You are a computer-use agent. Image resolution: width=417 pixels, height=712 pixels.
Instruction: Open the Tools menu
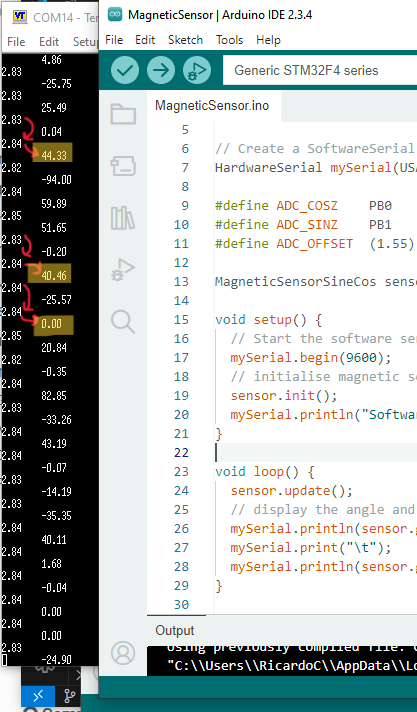coord(229,40)
